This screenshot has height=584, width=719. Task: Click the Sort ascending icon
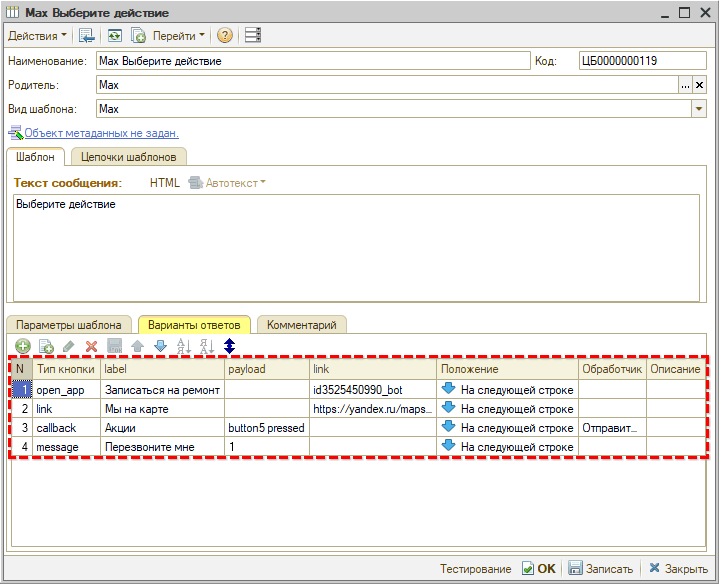[x=183, y=346]
